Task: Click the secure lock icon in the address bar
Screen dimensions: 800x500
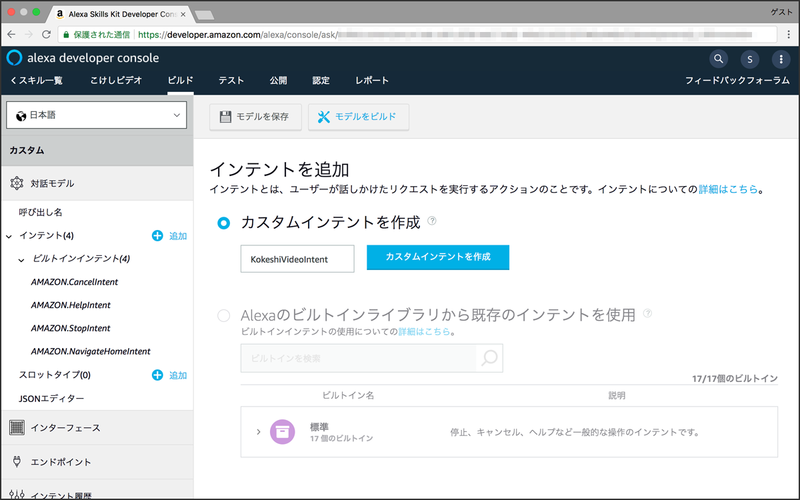Action: pos(66,35)
